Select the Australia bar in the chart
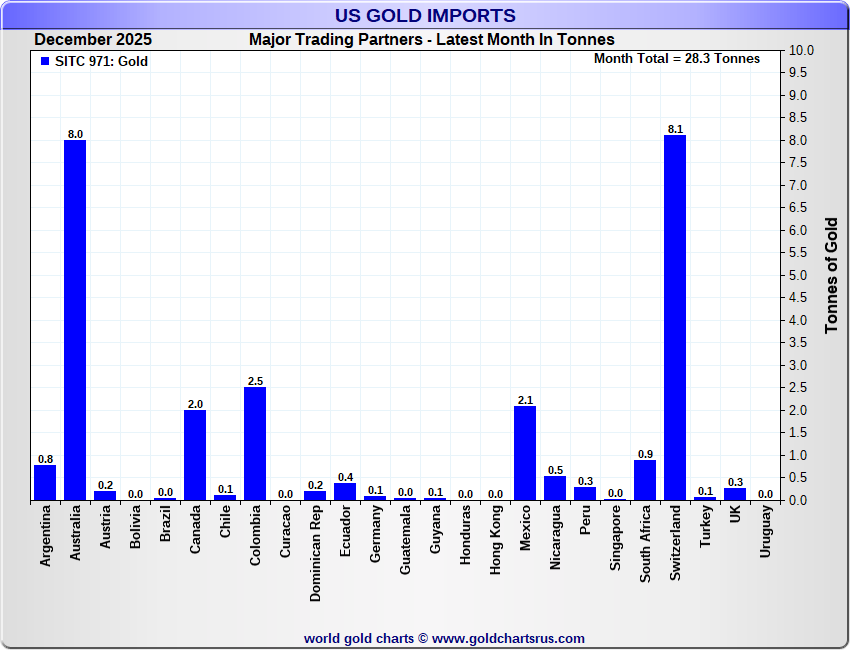850x650 pixels. pyautogui.click(x=75, y=320)
